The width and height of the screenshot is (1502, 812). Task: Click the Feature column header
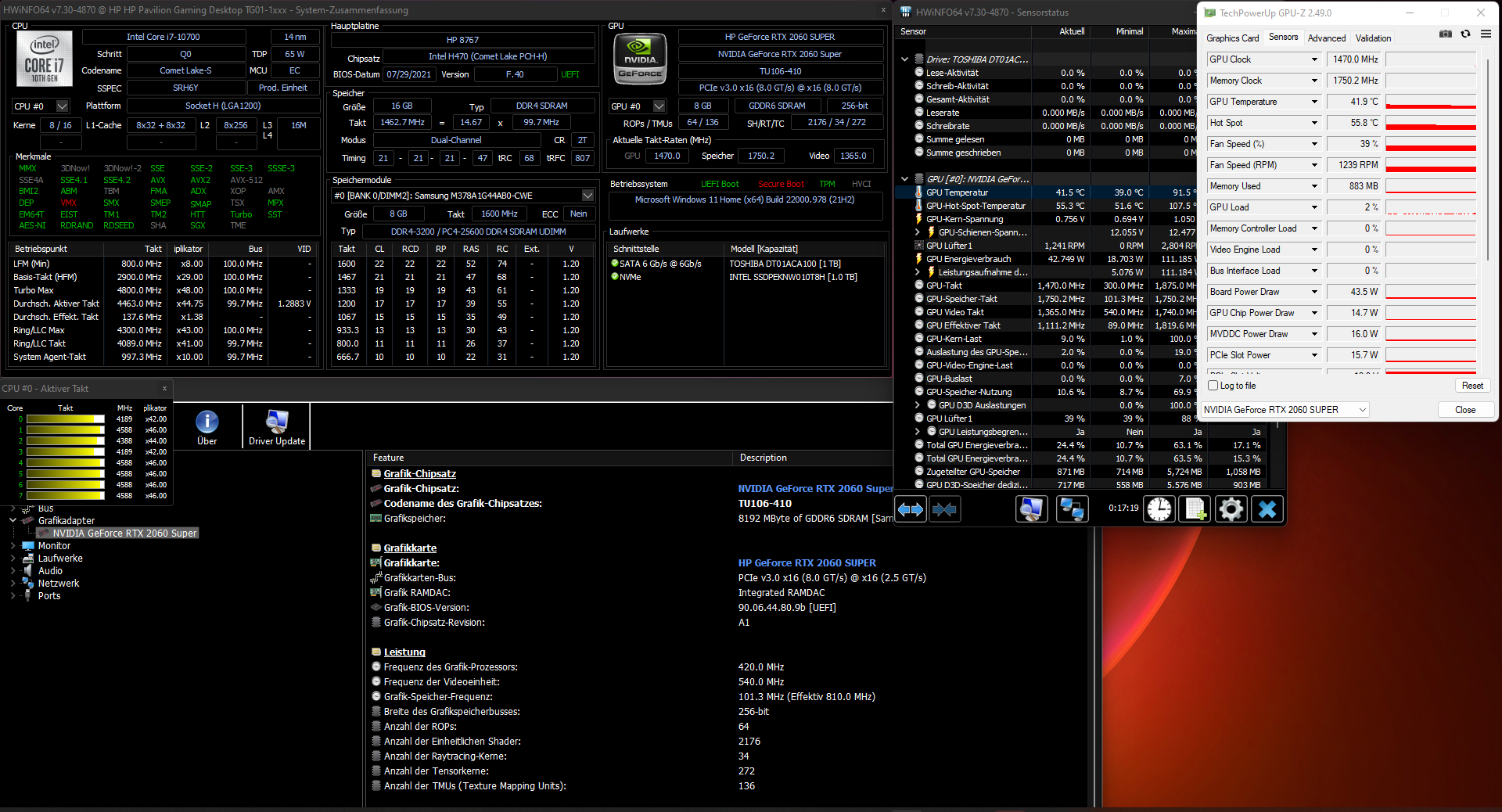tap(549, 458)
